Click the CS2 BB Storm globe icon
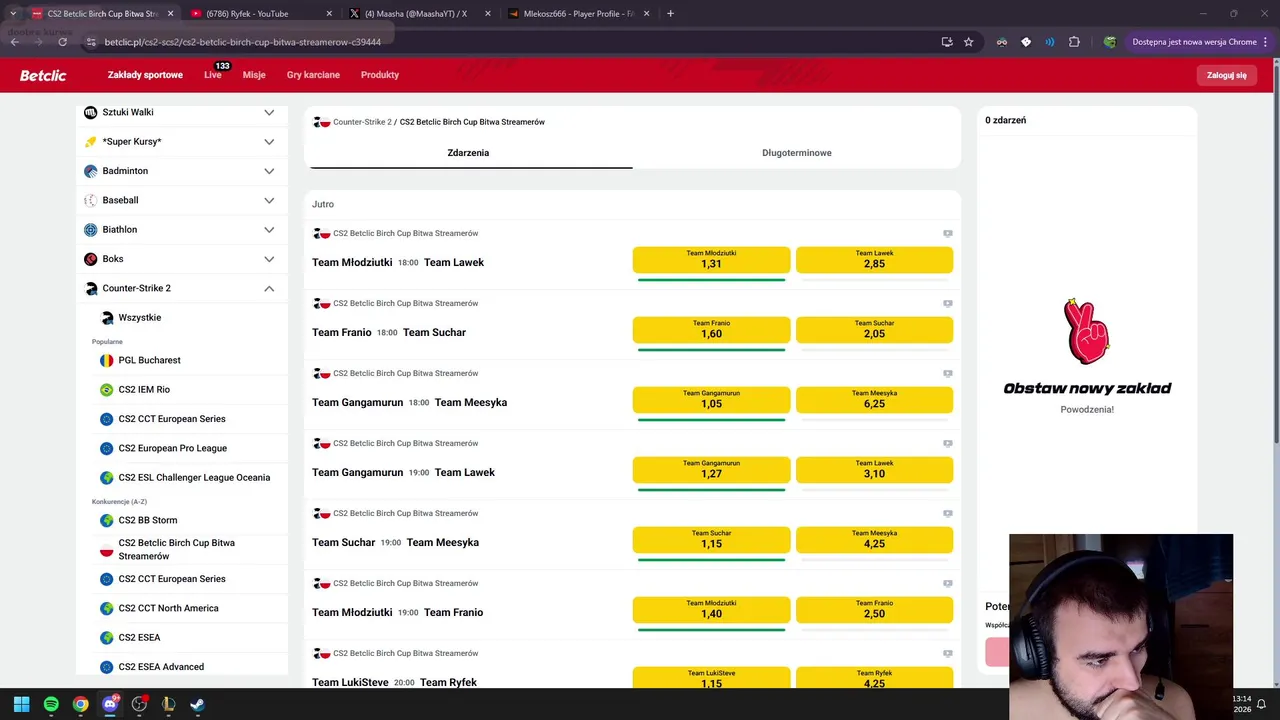This screenshot has width=1280, height=720. coord(107,520)
